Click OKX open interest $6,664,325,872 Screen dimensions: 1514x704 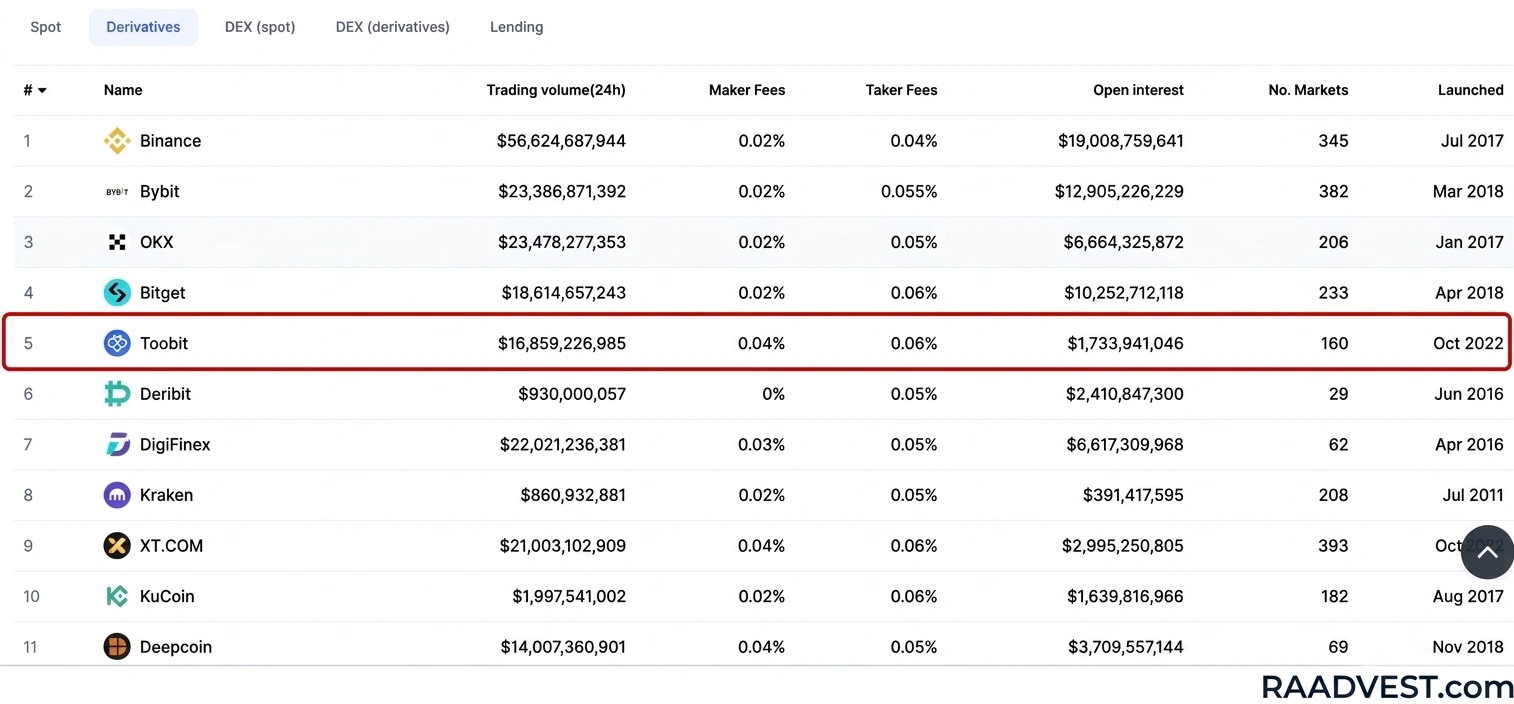pos(1124,242)
